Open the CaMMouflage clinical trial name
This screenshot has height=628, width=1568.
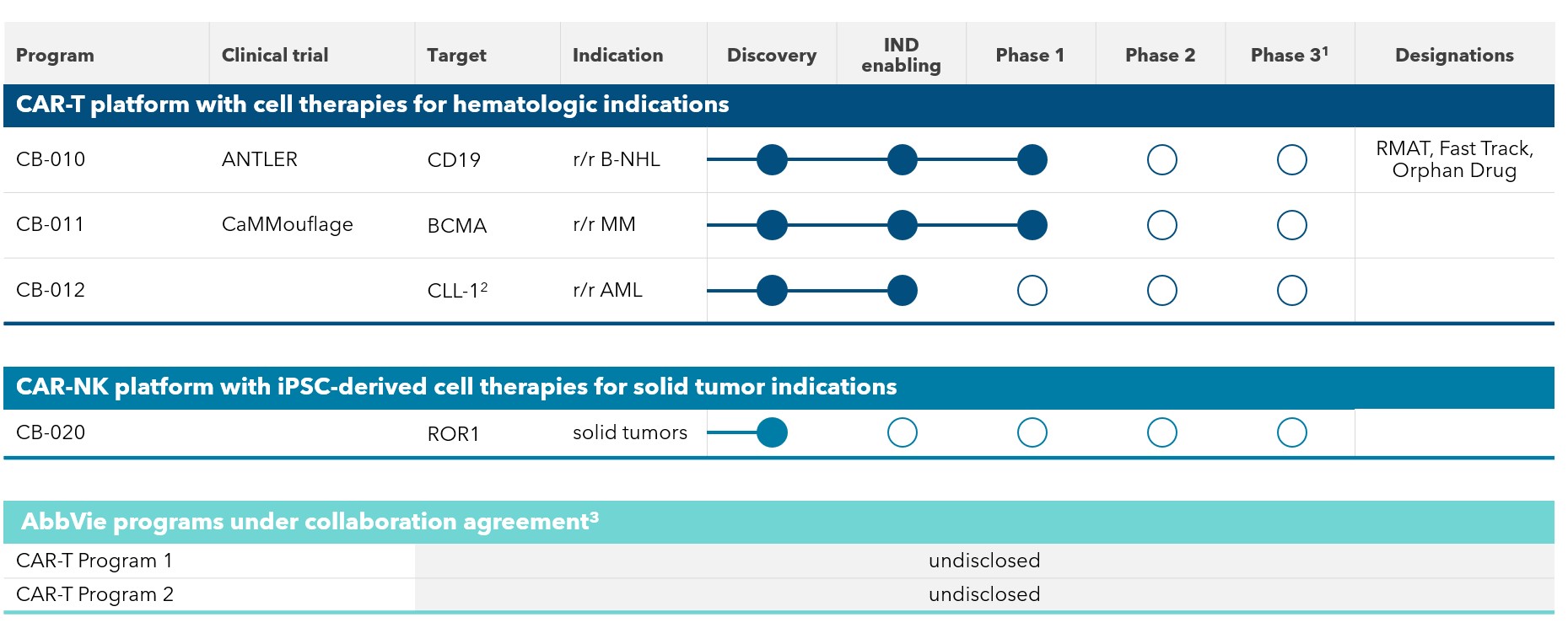[287, 225]
